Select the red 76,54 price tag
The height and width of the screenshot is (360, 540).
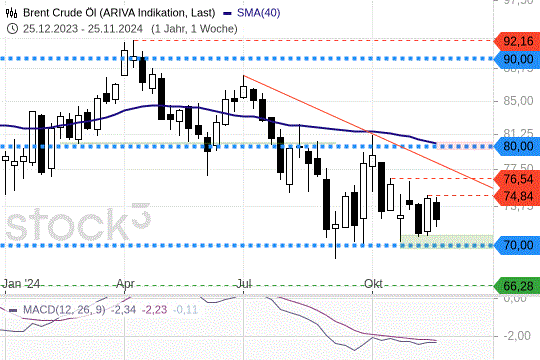(x=516, y=179)
